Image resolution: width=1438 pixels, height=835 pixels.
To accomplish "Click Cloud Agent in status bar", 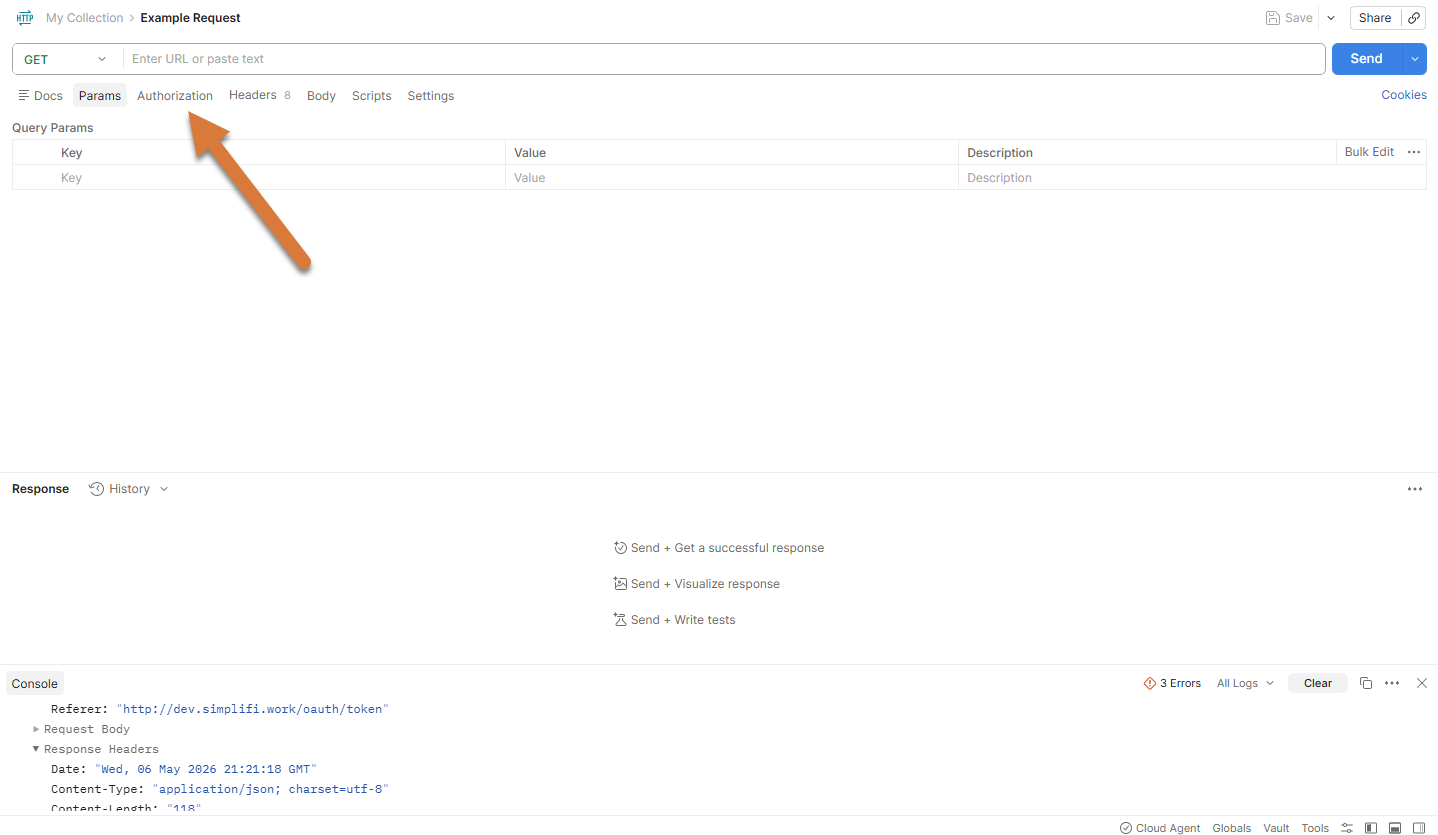I will [1160, 828].
